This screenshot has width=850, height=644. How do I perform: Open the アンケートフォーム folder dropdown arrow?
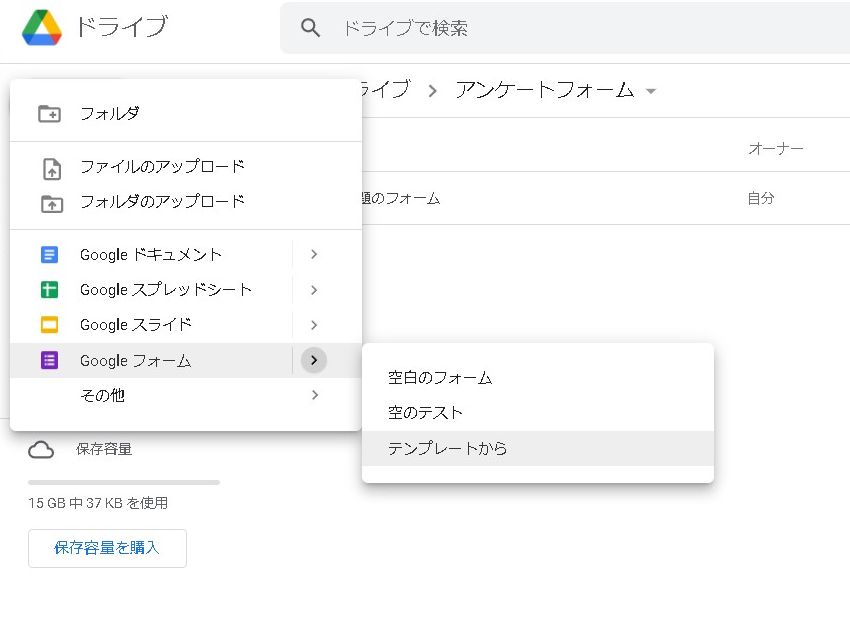(x=652, y=91)
